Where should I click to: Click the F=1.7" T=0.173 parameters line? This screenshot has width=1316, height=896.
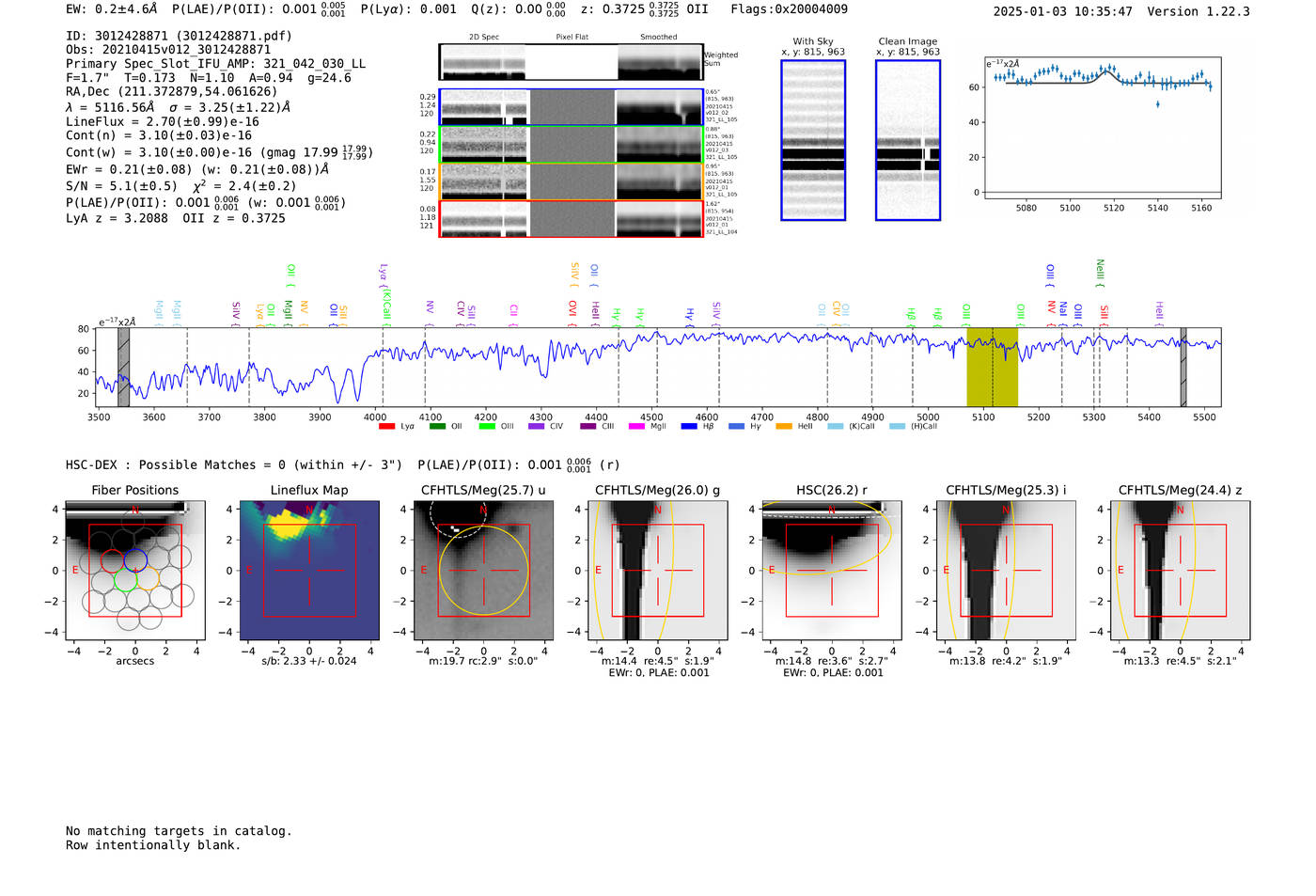pos(209,78)
